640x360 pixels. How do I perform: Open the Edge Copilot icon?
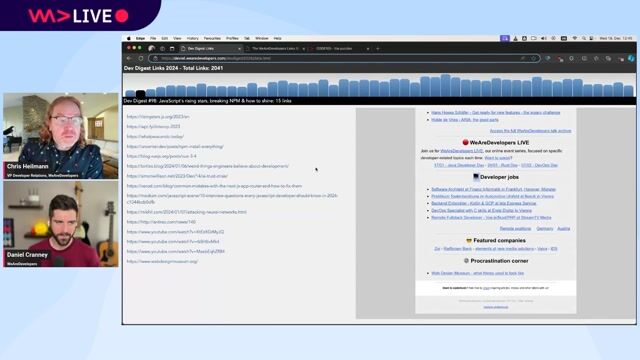pos(631,58)
